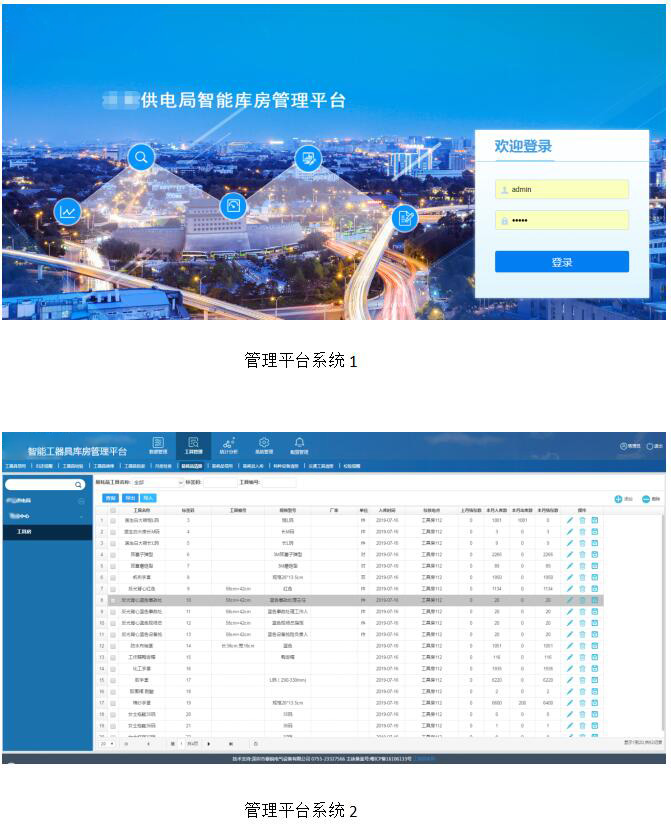The height and width of the screenshot is (825, 671).
Task: Open the page size dropdown showing 20
Action: [x=109, y=744]
